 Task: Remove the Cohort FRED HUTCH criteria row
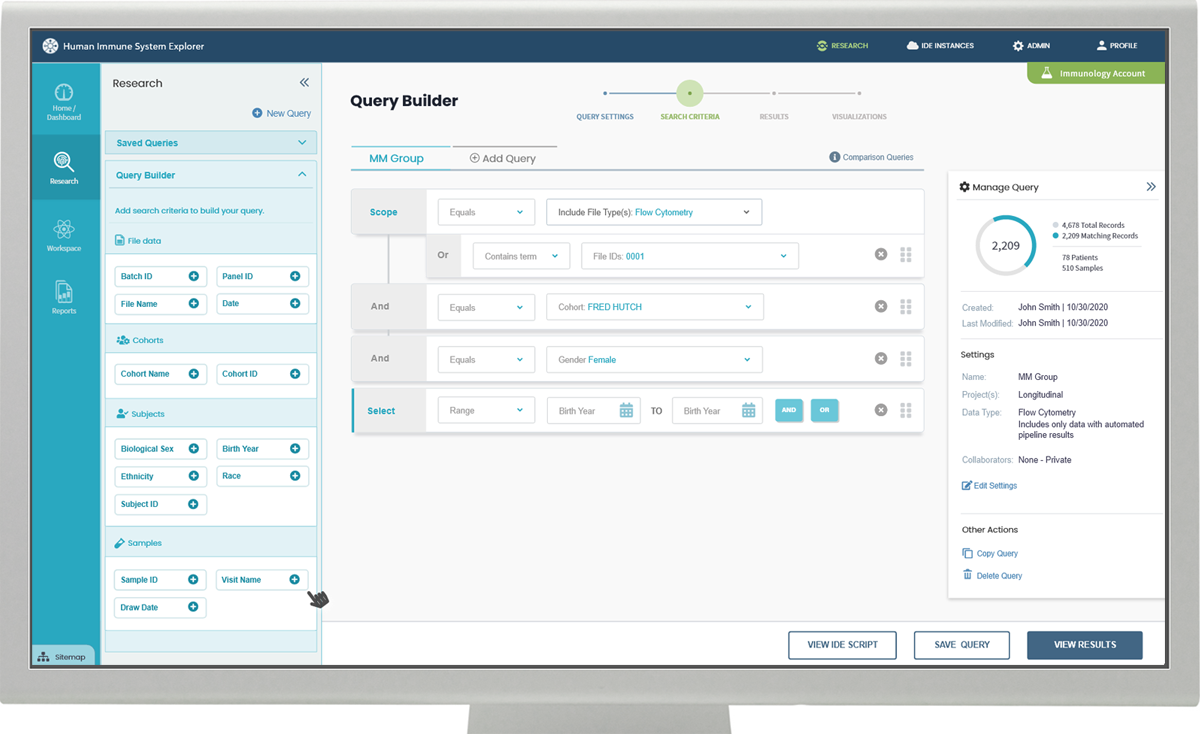881,306
